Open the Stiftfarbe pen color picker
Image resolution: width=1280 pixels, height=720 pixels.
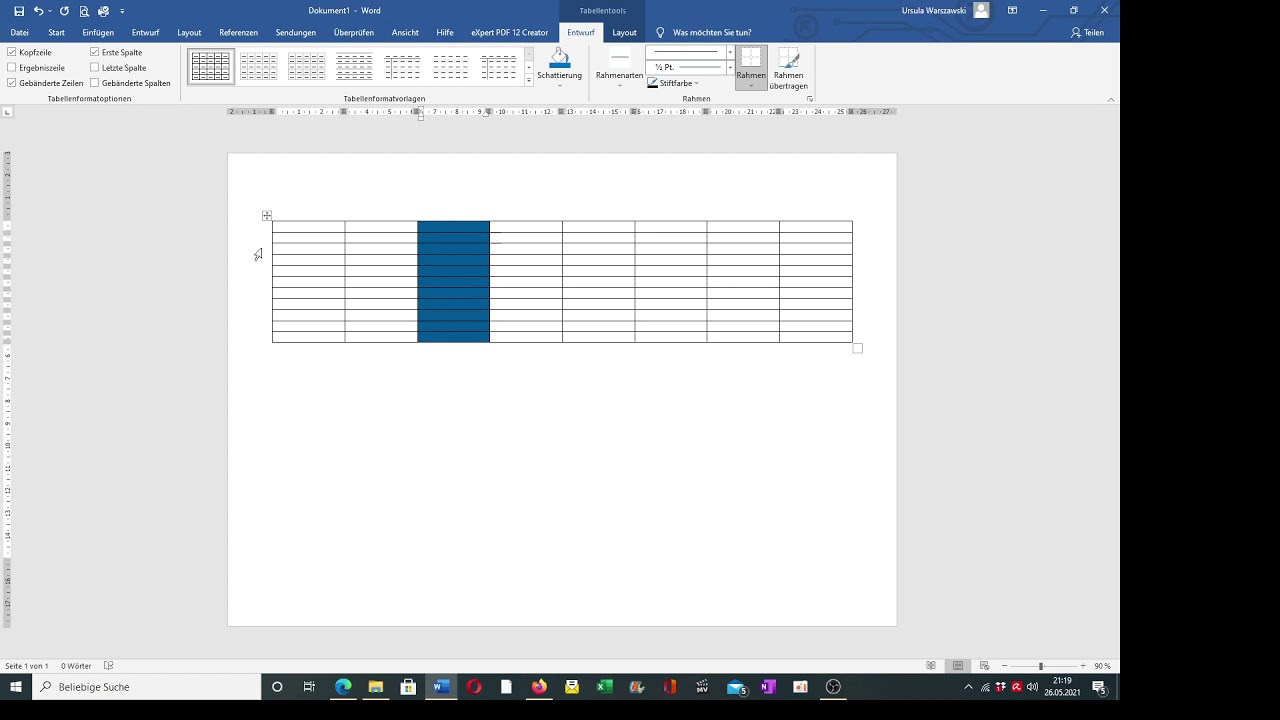point(673,83)
